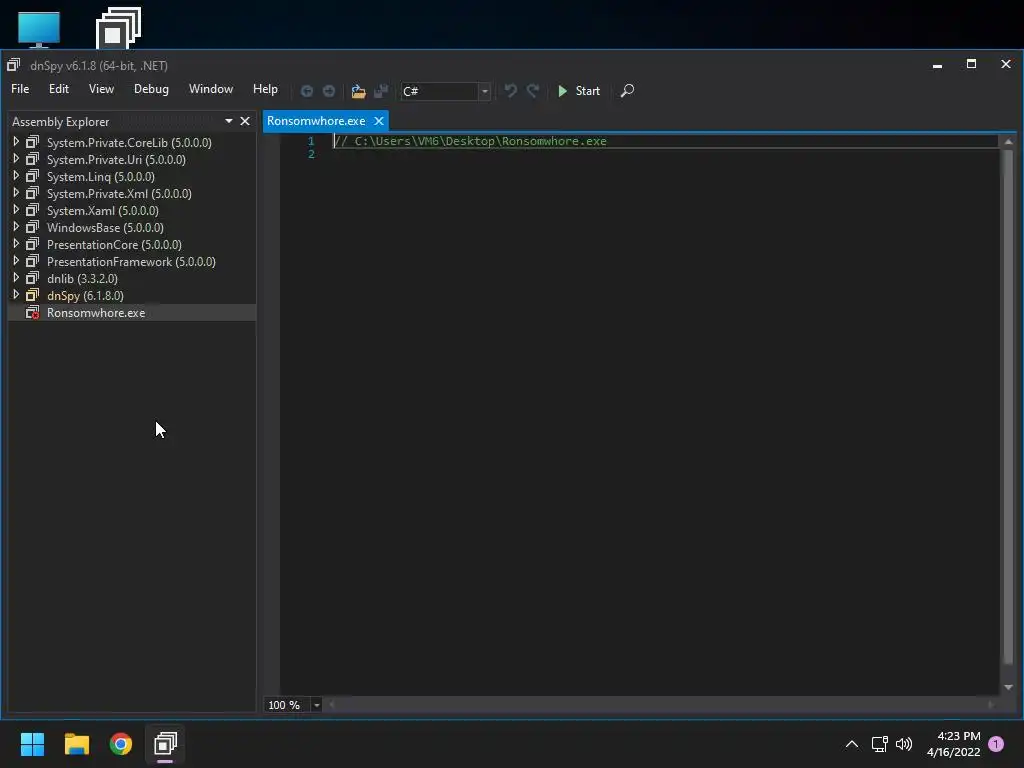This screenshot has height=768, width=1024.
Task: Select dnSpy (6.1.8.0) tree item
Action: pos(85,295)
